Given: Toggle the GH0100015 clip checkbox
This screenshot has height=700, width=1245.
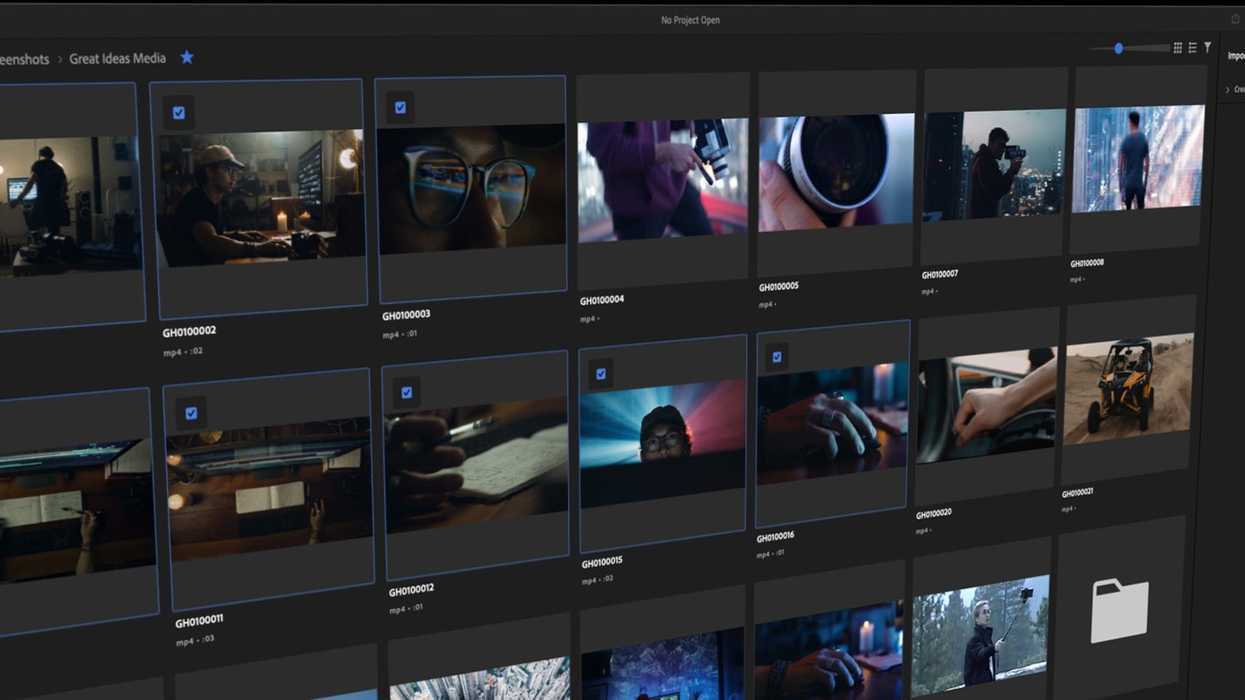Looking at the screenshot, I should coord(601,374).
